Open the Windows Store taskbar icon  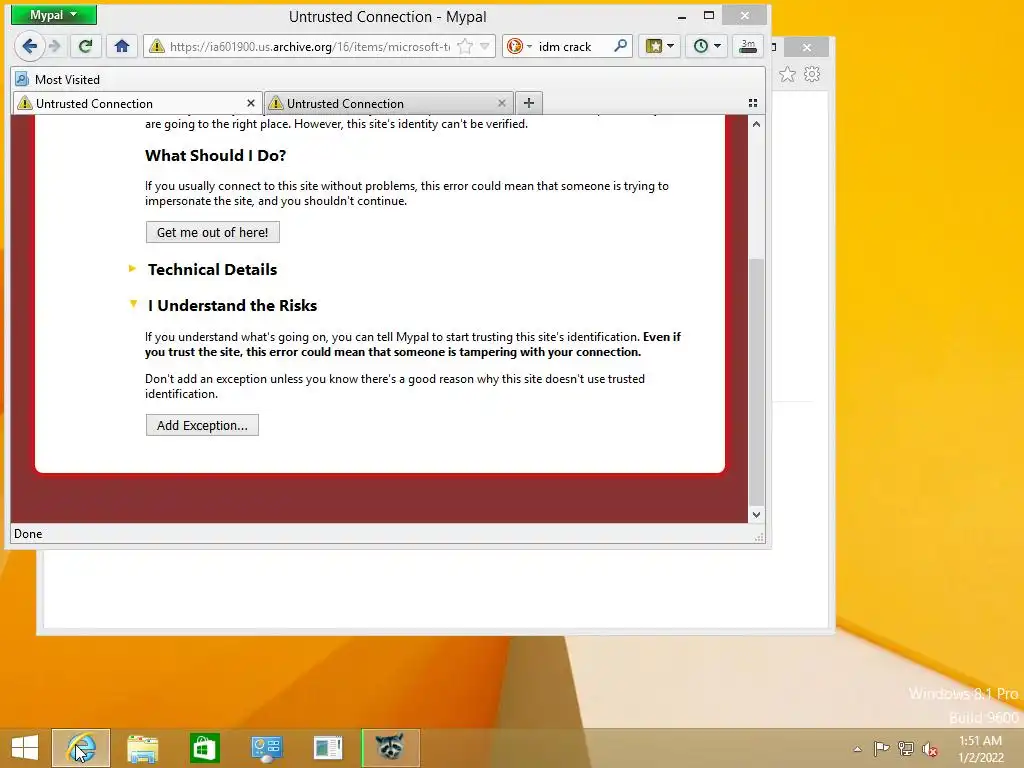pos(204,748)
